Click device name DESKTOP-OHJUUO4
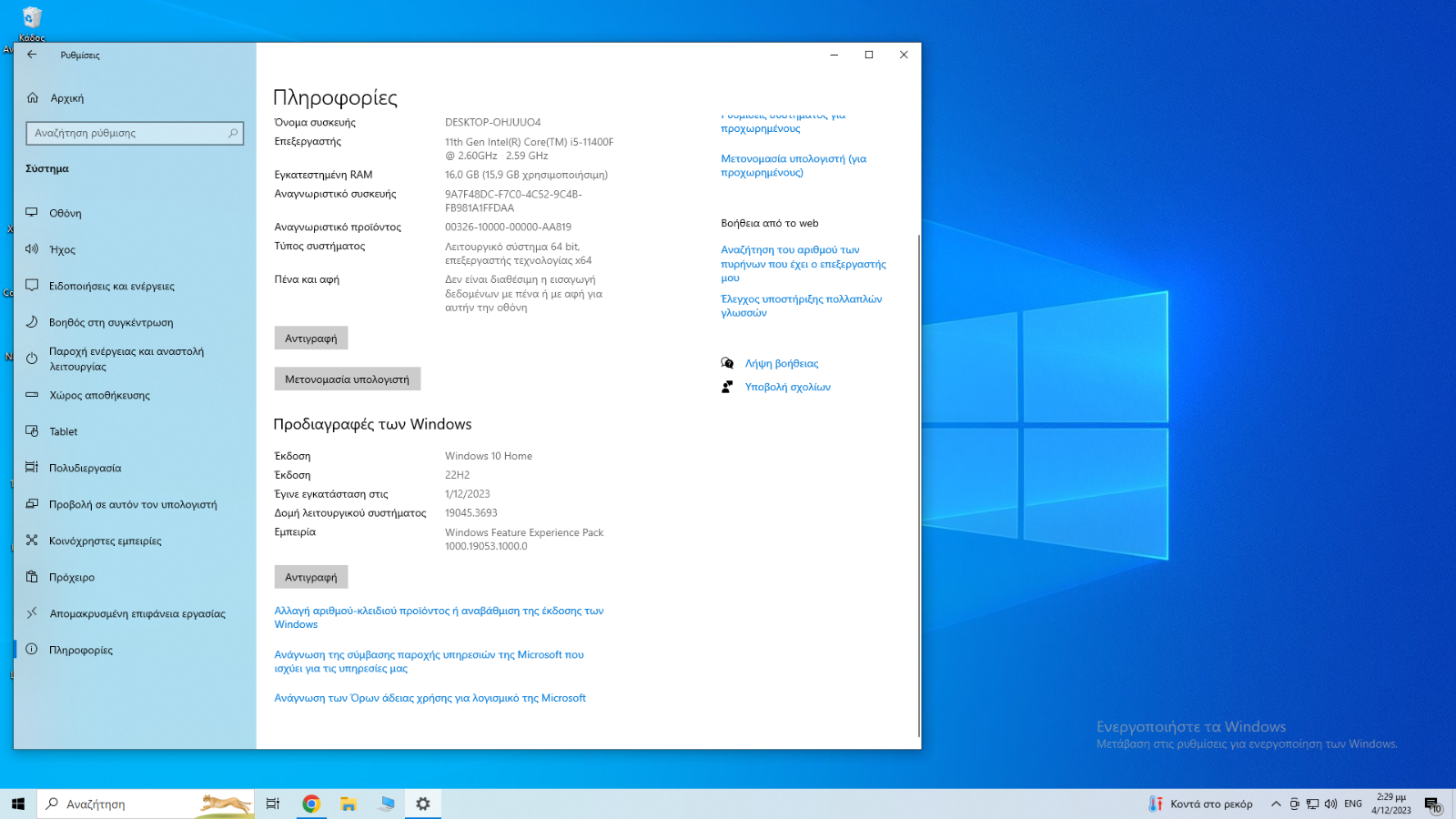 click(492, 122)
